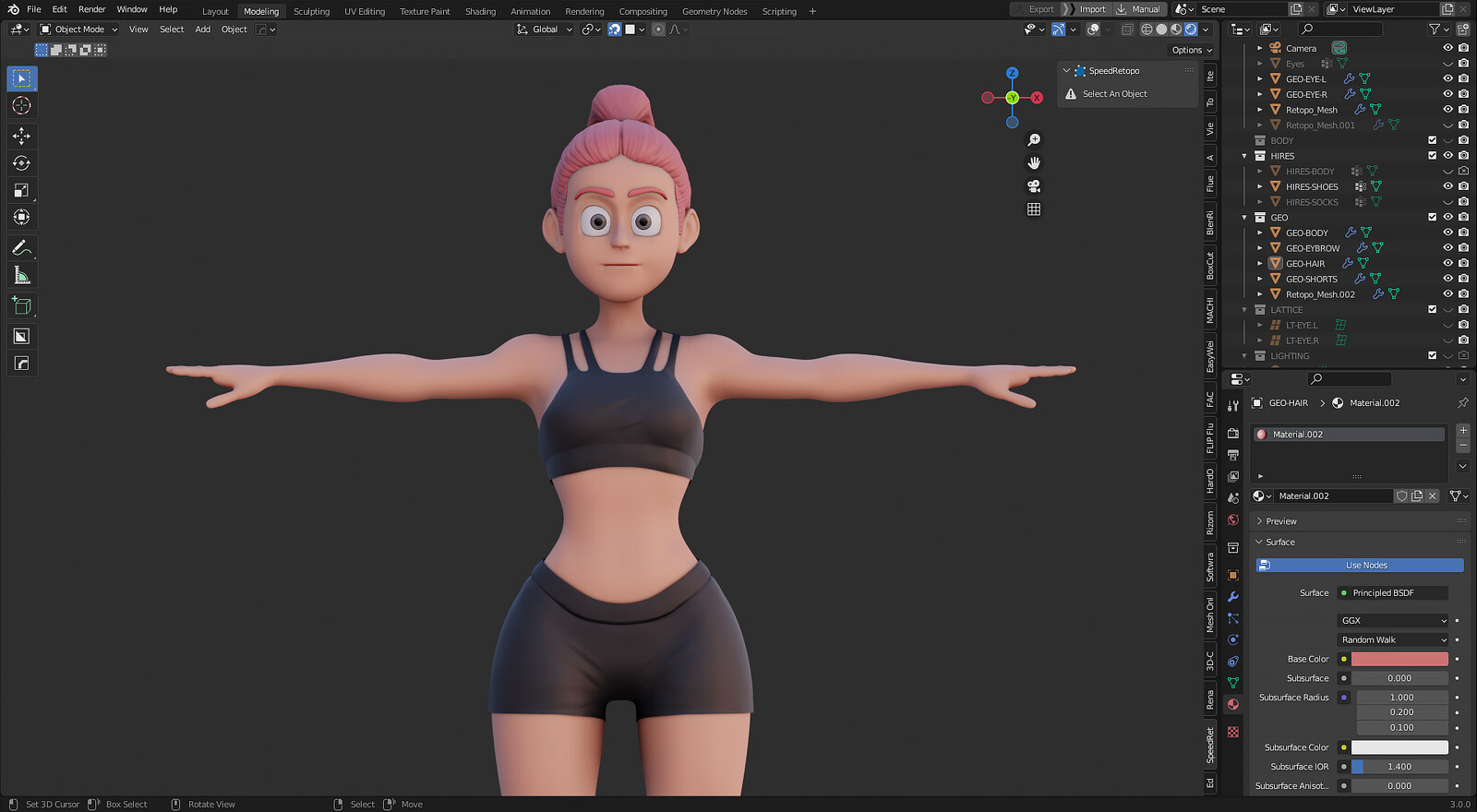Click the Subsurface IOR slider
This screenshot has width=1477, height=812.
tap(1399, 767)
